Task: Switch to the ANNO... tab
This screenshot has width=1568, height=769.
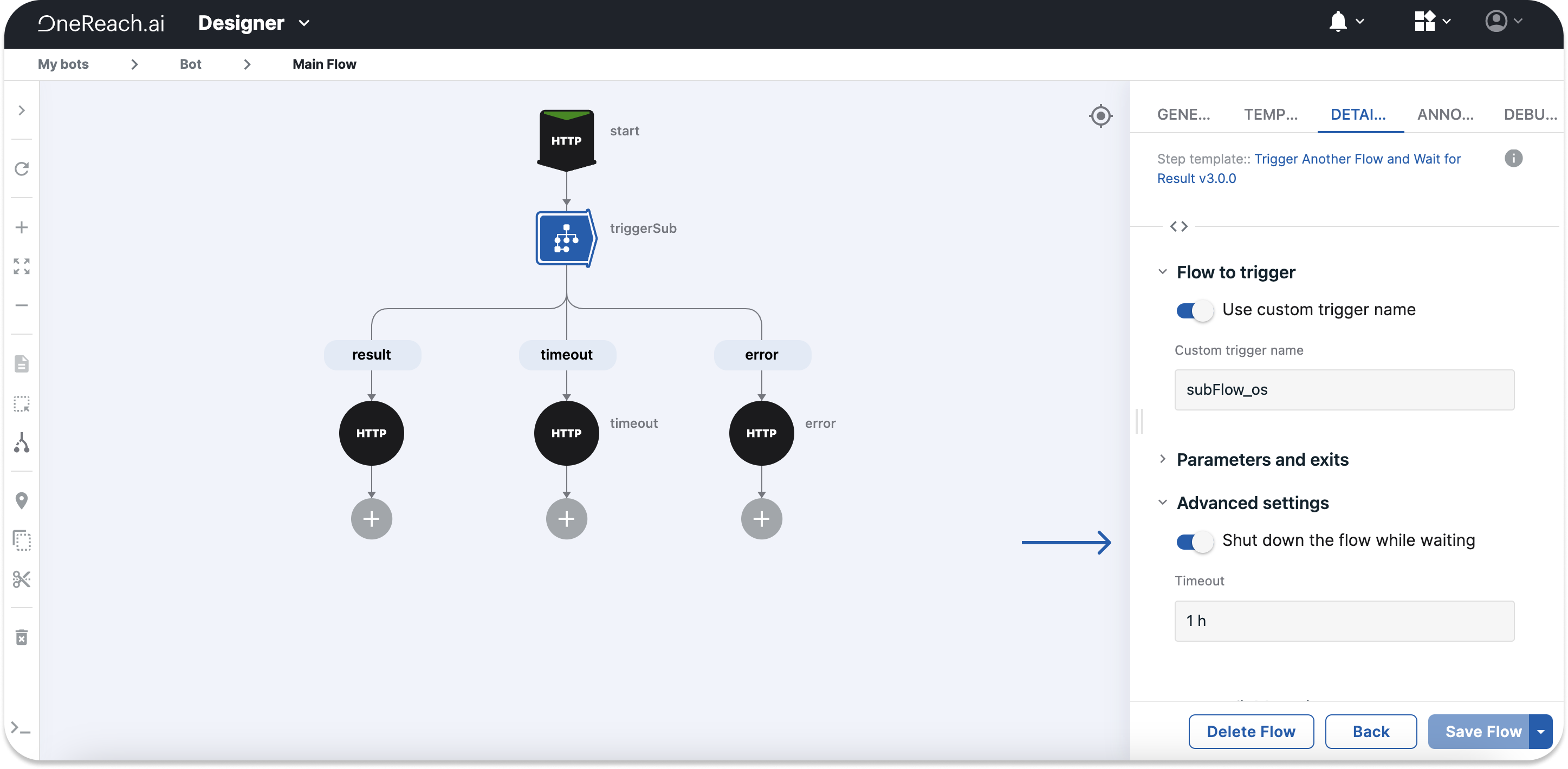Action: click(1445, 114)
